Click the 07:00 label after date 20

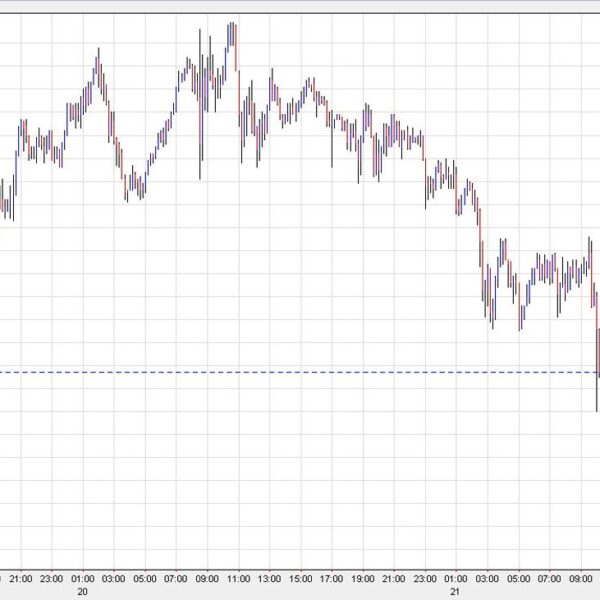coord(176,579)
